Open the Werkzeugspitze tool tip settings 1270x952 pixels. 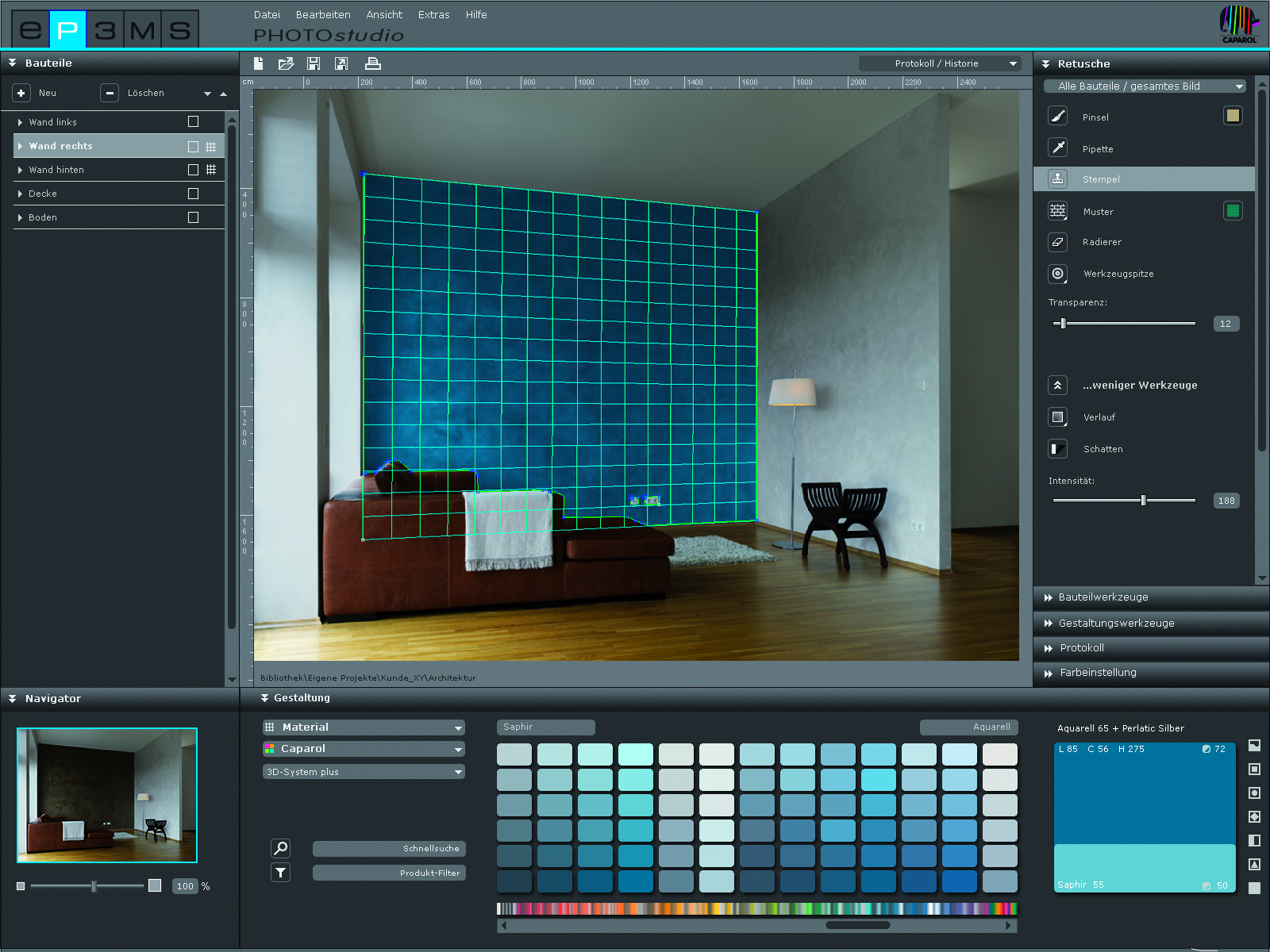(x=1058, y=274)
